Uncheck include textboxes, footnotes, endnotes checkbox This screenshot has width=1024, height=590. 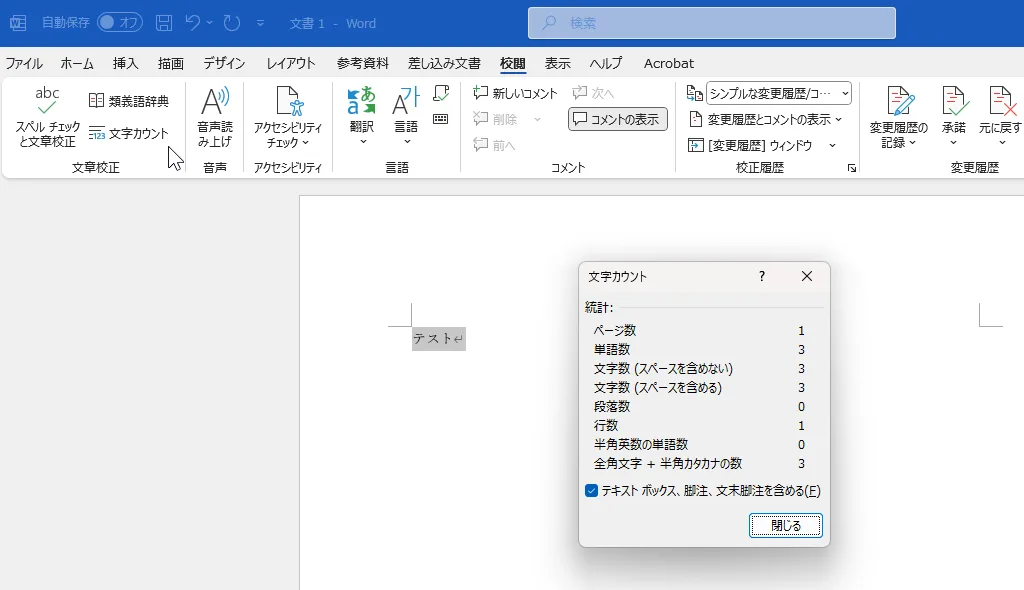click(x=592, y=491)
